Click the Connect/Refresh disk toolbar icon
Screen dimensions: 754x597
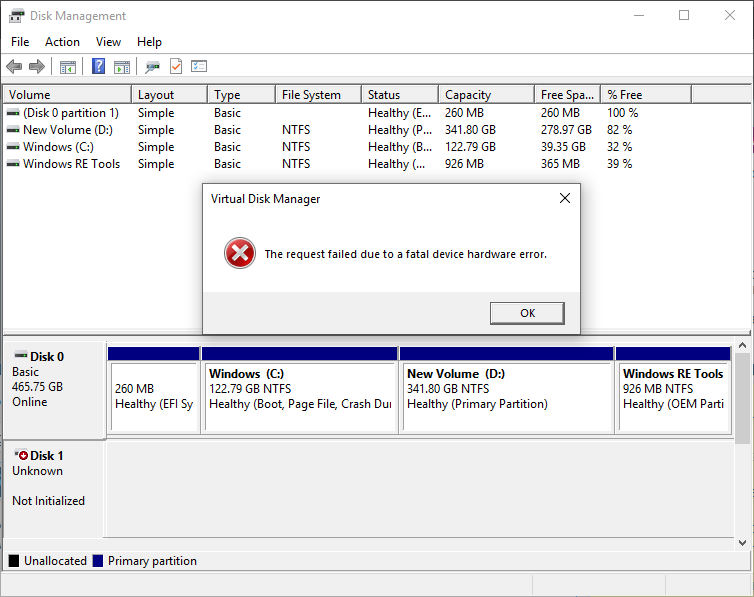[x=152, y=67]
